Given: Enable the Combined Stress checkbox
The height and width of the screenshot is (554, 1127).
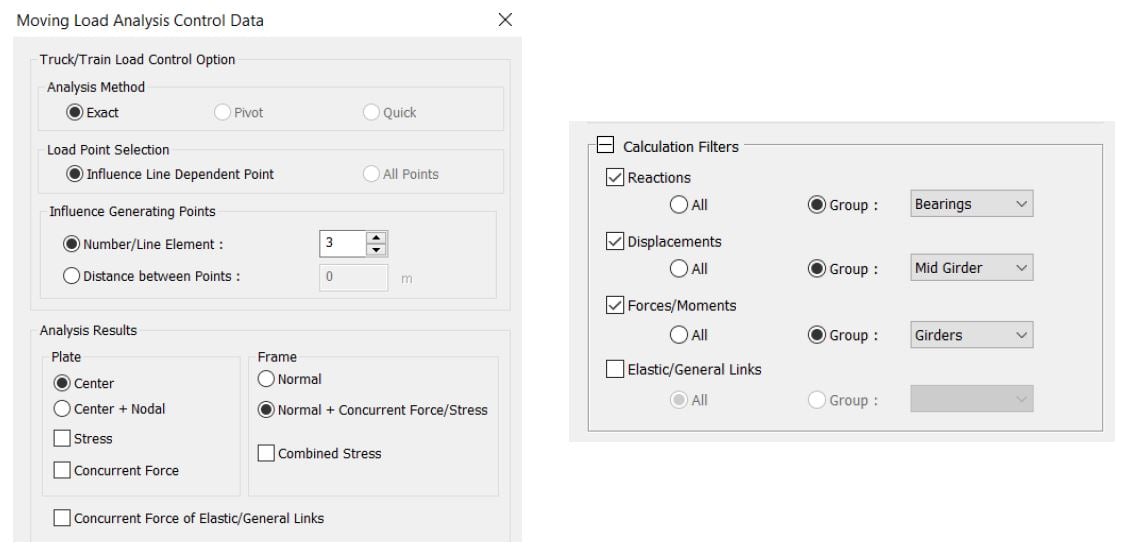Looking at the screenshot, I should tap(267, 453).
